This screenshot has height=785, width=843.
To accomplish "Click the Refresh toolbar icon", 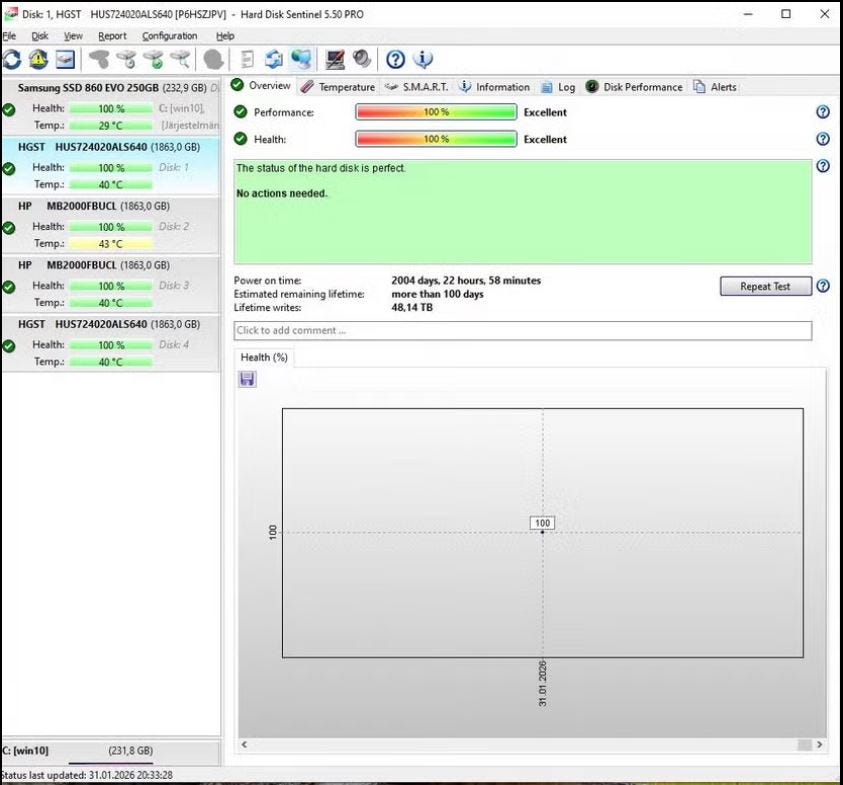I will pyautogui.click(x=12, y=59).
